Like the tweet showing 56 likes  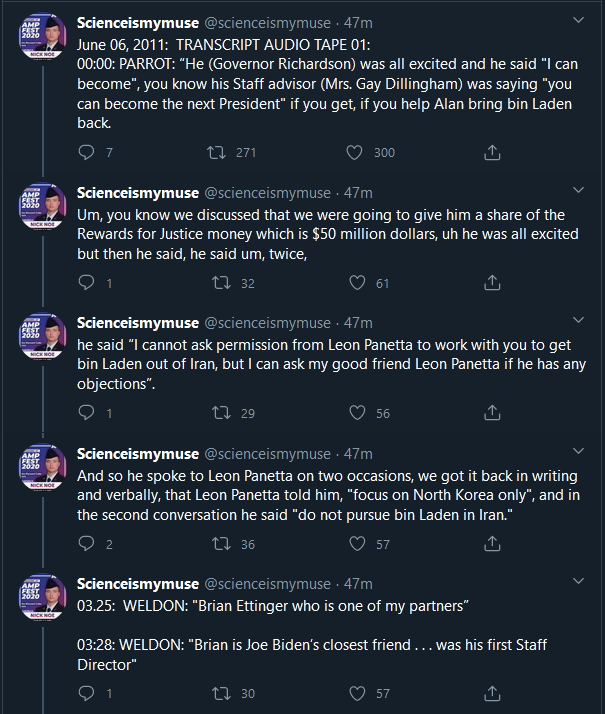(357, 413)
